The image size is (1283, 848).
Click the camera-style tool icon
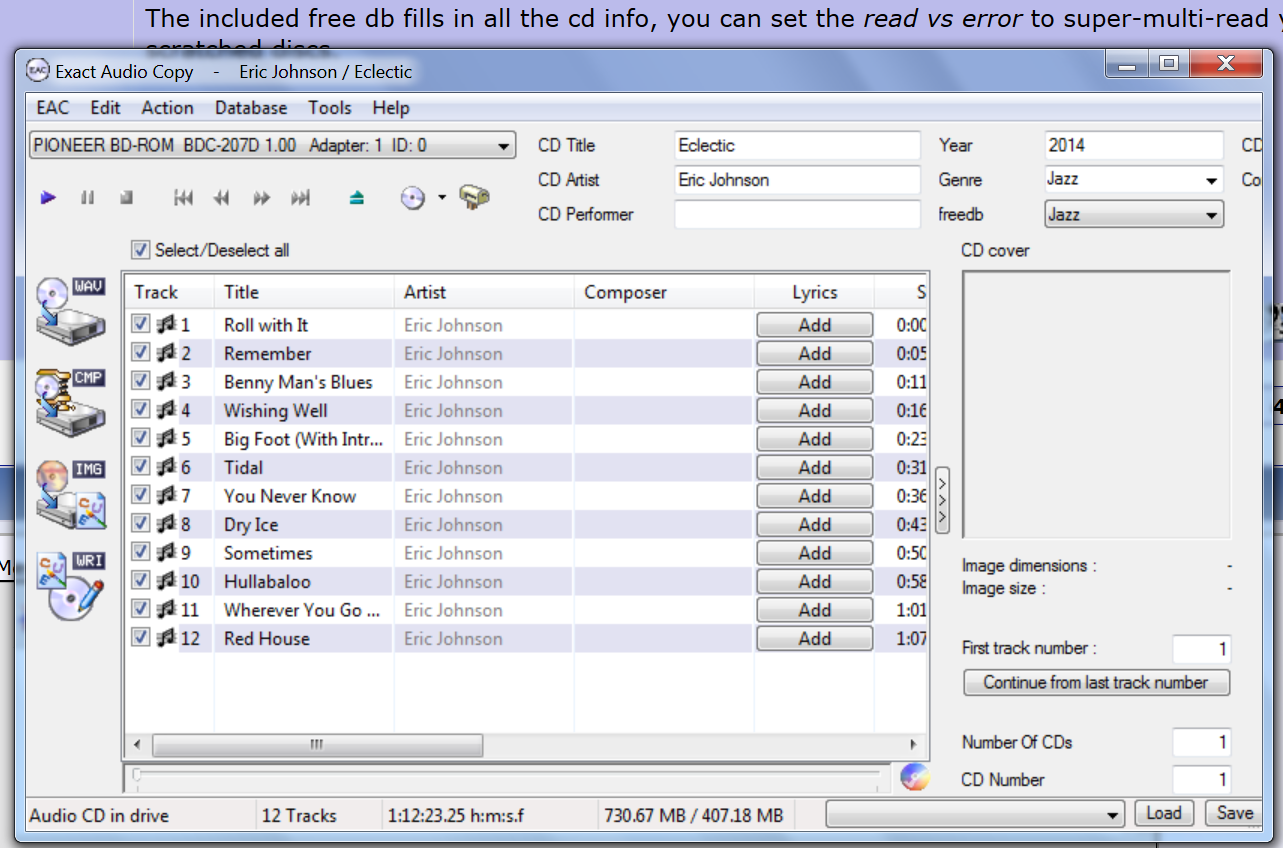tap(474, 197)
